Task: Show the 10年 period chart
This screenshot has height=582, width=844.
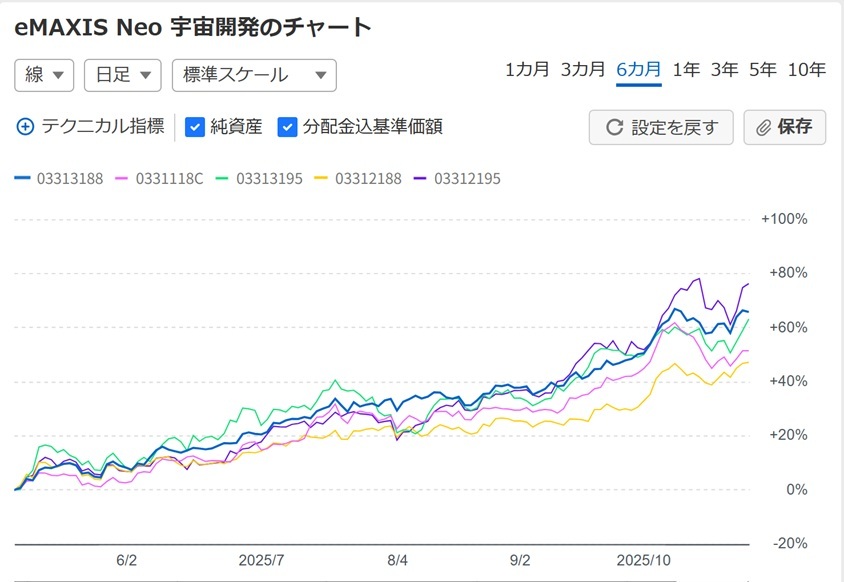Action: [x=807, y=70]
